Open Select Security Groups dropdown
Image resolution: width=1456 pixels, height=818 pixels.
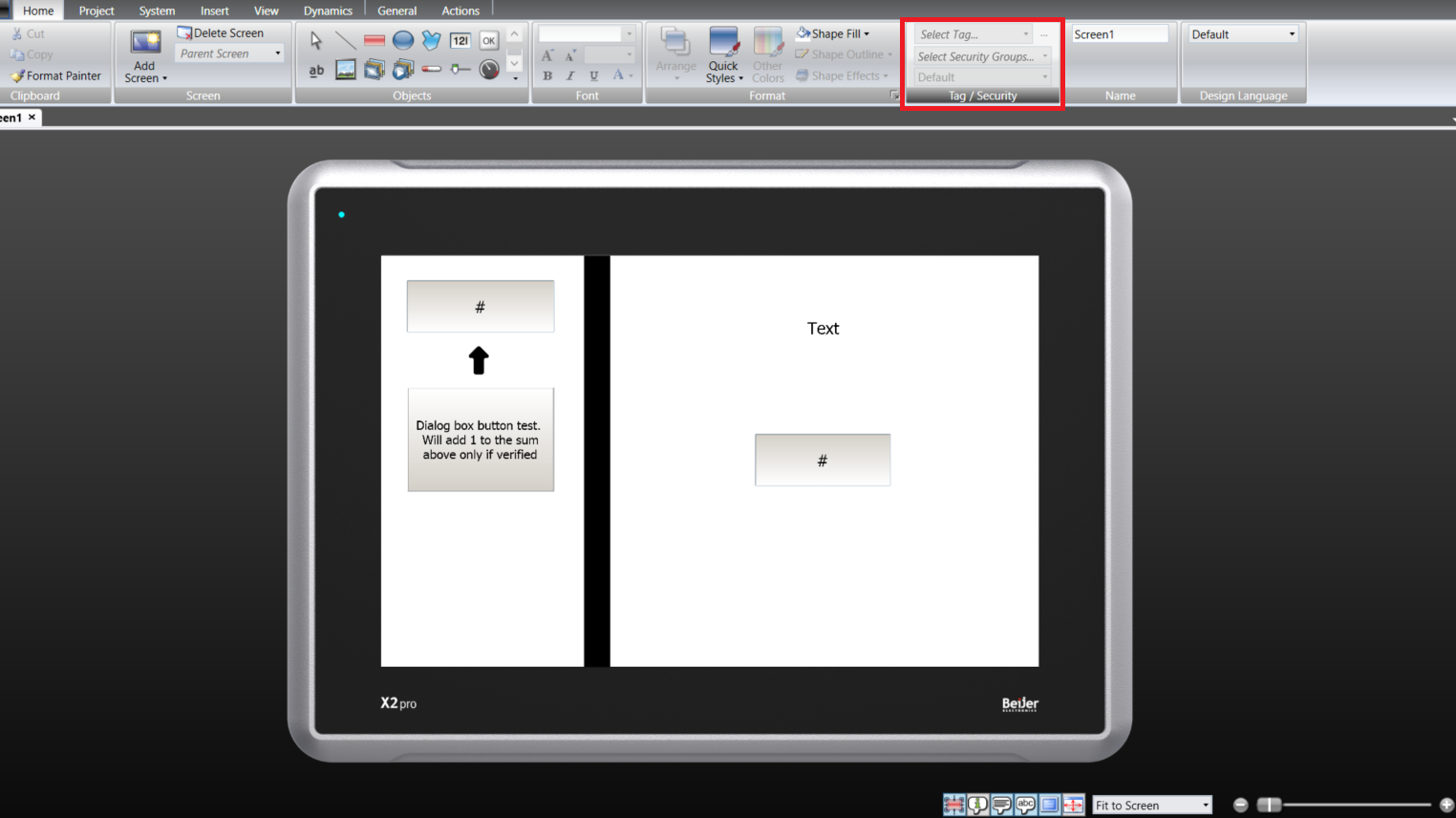pos(982,56)
